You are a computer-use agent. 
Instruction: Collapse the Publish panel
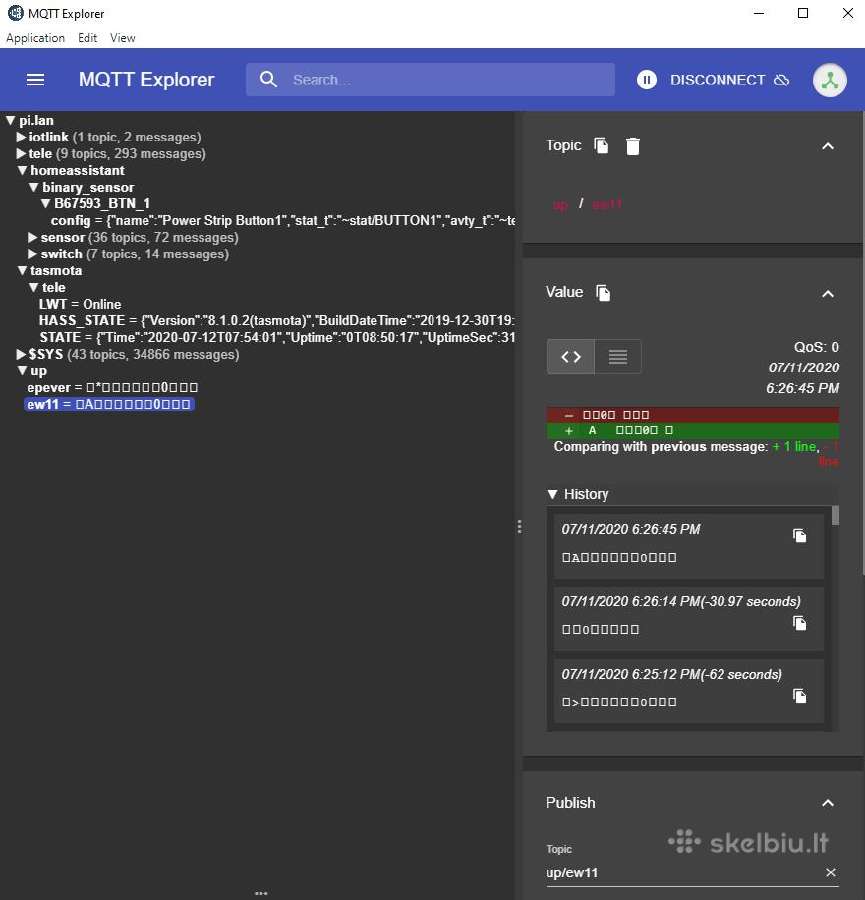(828, 802)
